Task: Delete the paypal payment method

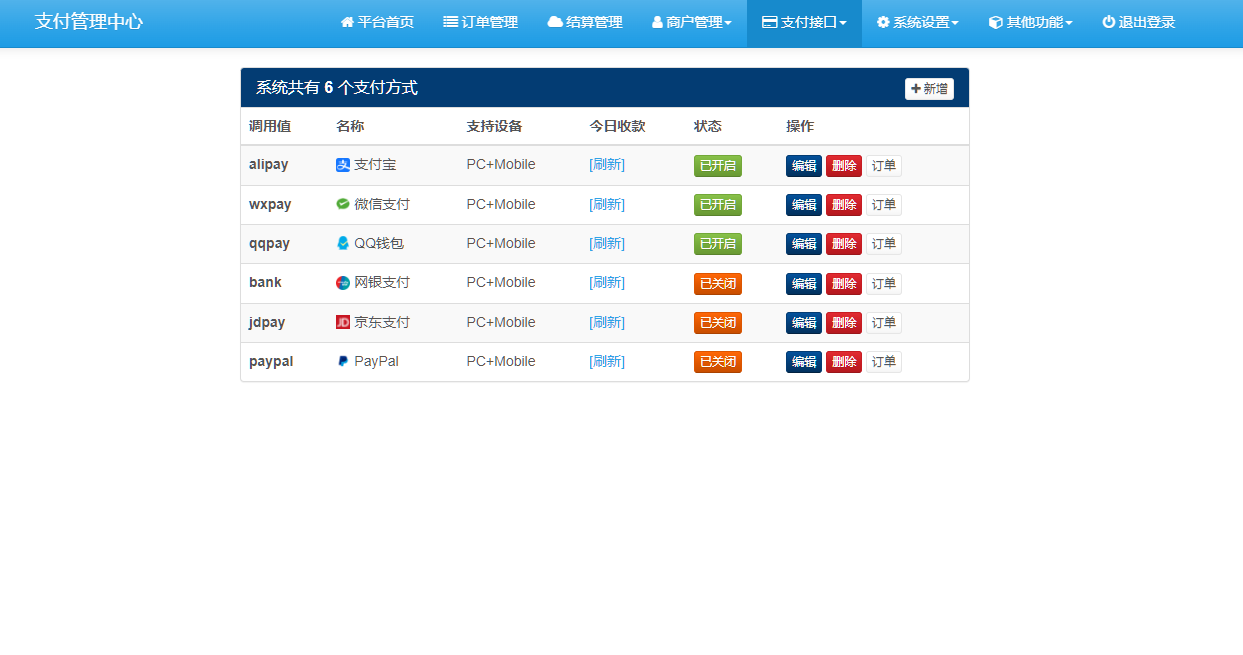Action: click(844, 362)
